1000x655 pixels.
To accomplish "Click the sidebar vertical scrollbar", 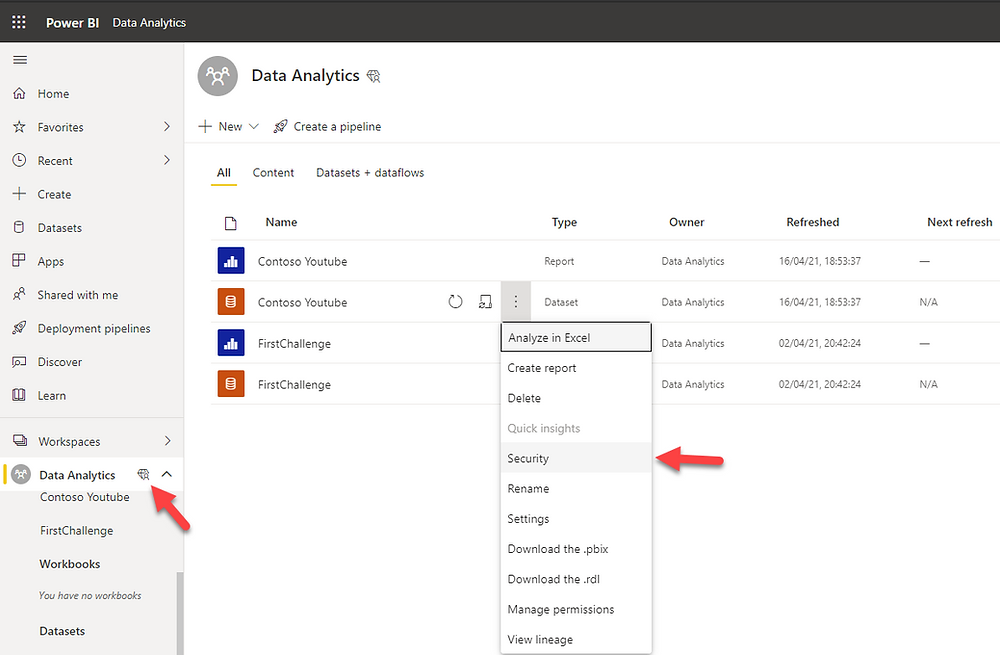I will (180, 614).
